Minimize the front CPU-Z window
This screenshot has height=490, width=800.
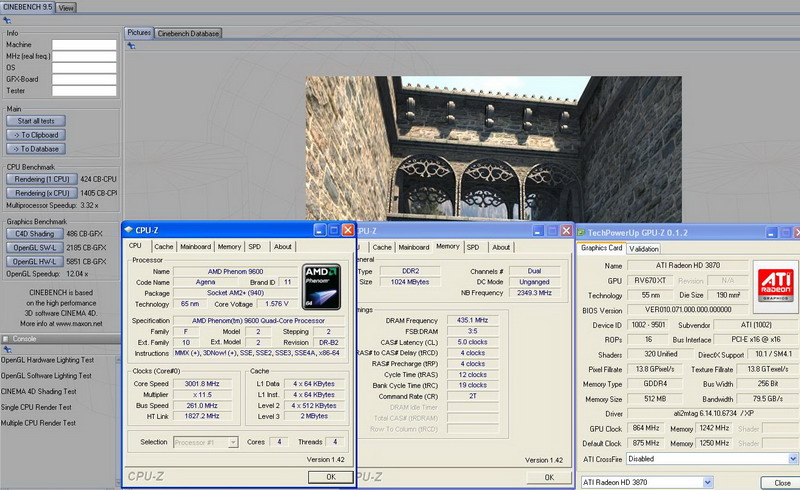click(319, 230)
